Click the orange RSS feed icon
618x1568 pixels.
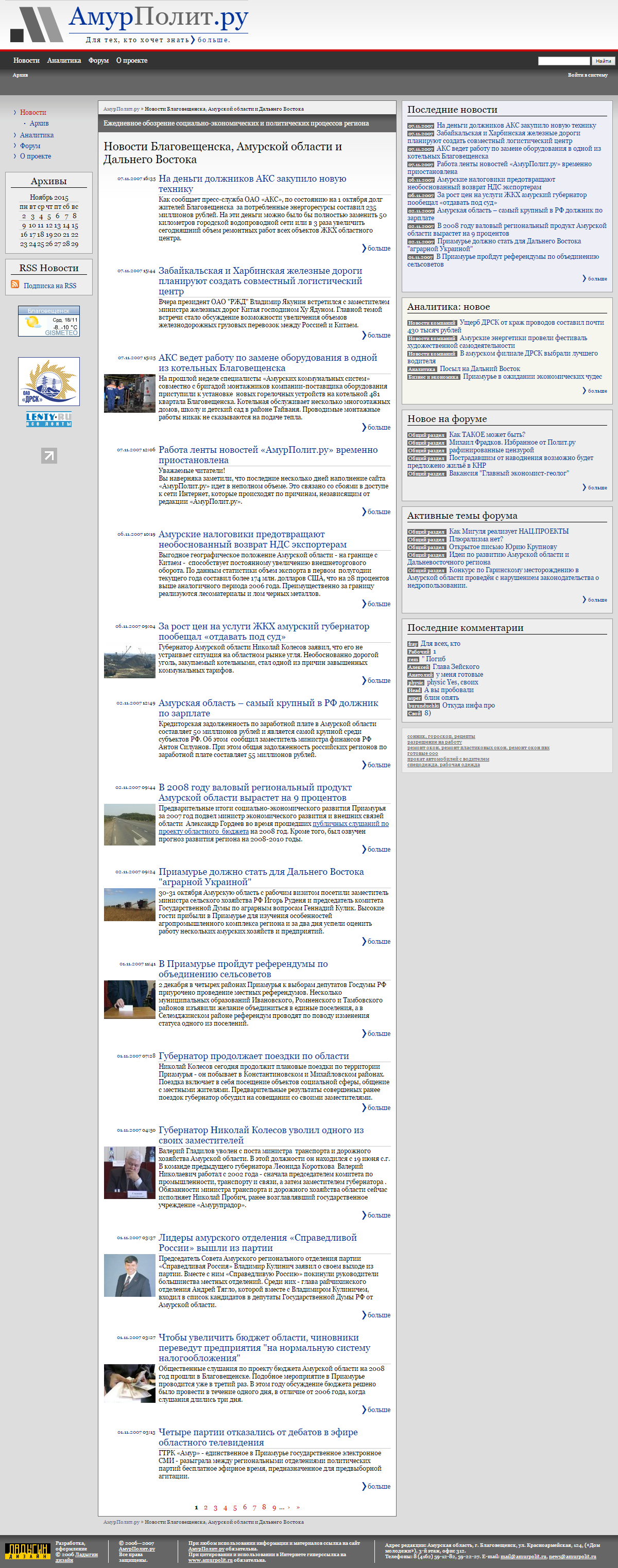tap(14, 284)
